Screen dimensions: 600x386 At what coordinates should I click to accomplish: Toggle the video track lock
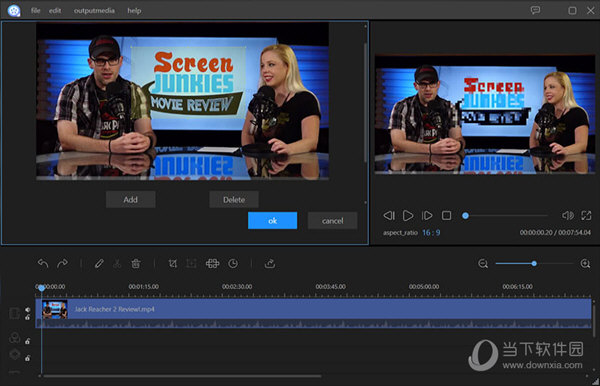(x=28, y=317)
